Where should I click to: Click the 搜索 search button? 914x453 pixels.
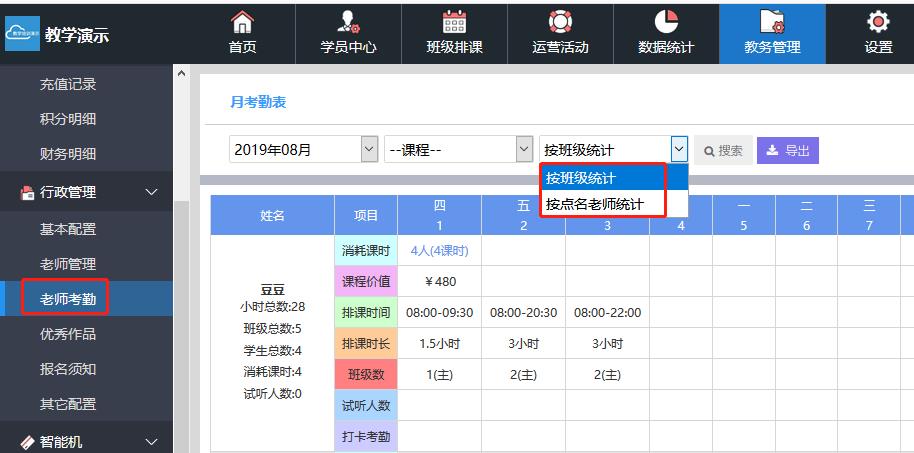tap(723, 151)
